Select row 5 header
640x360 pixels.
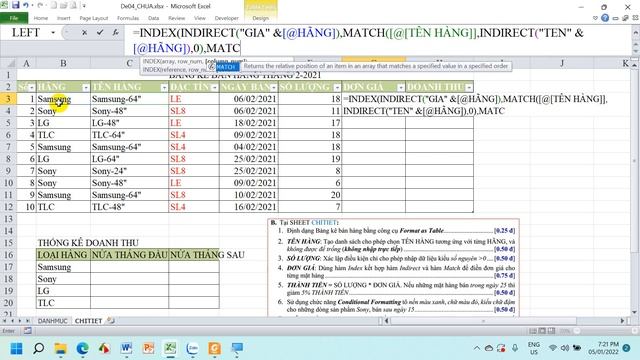(8, 123)
